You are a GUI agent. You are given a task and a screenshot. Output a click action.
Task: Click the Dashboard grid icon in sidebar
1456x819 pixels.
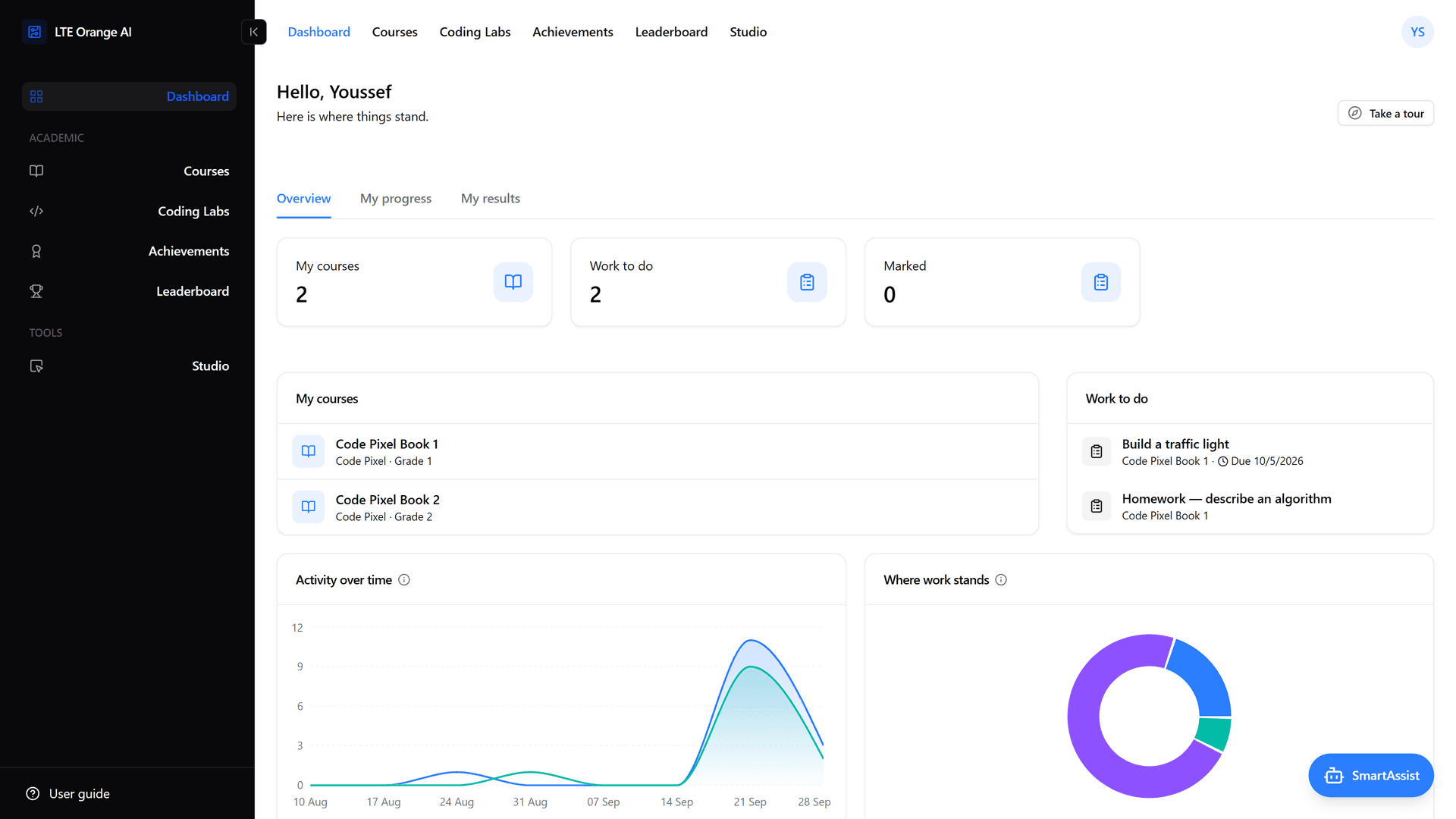click(x=36, y=96)
